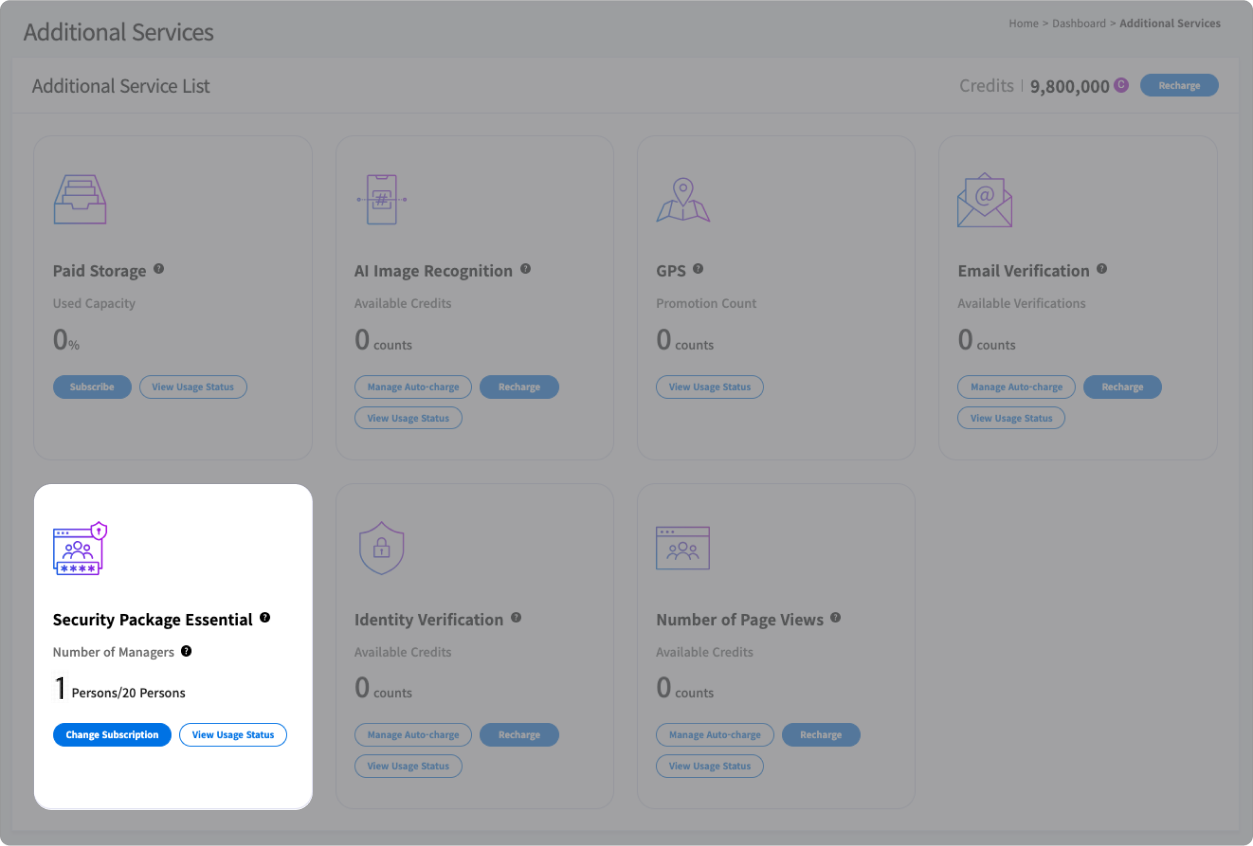Screen dimensions: 1253x846
Task: Click the Email Verification envelope icon
Action: [984, 199]
